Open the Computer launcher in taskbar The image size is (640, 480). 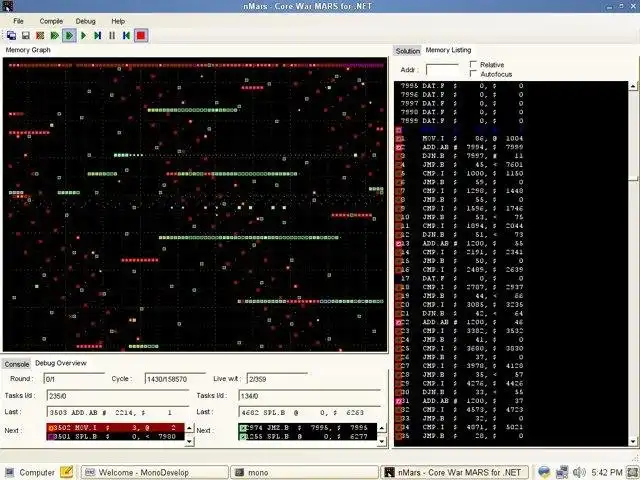click(x=29, y=472)
